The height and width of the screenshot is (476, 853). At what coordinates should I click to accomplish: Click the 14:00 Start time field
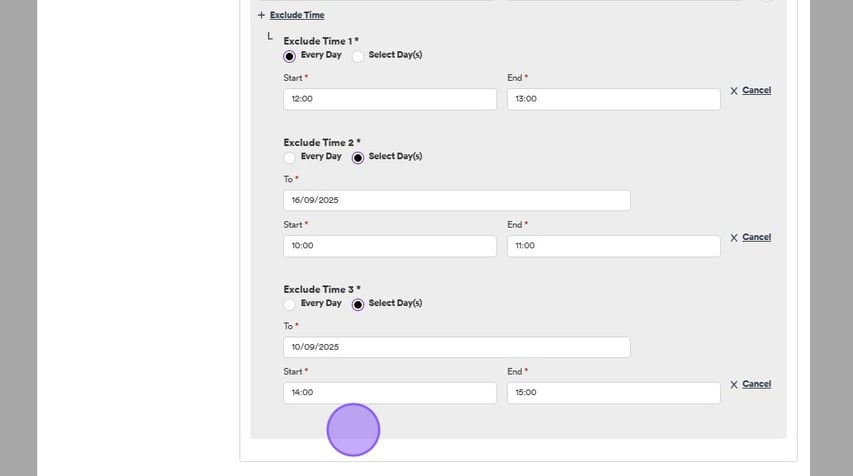point(389,393)
